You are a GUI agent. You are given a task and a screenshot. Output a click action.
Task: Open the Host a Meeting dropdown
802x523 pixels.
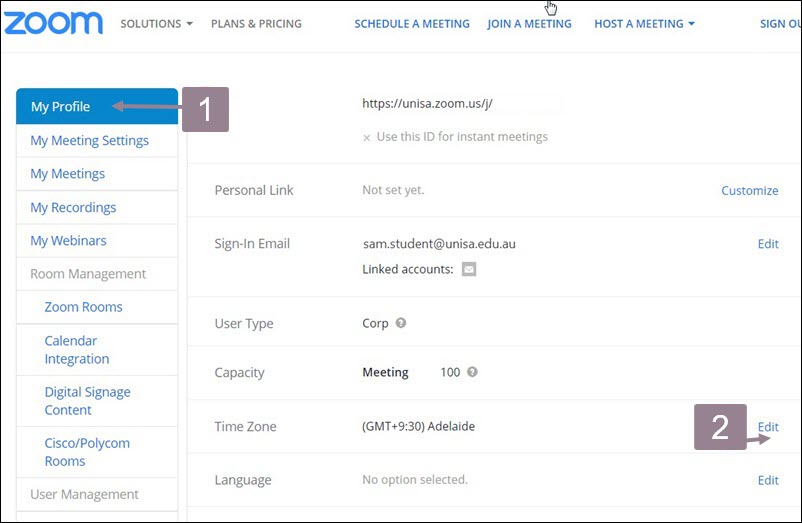[644, 24]
